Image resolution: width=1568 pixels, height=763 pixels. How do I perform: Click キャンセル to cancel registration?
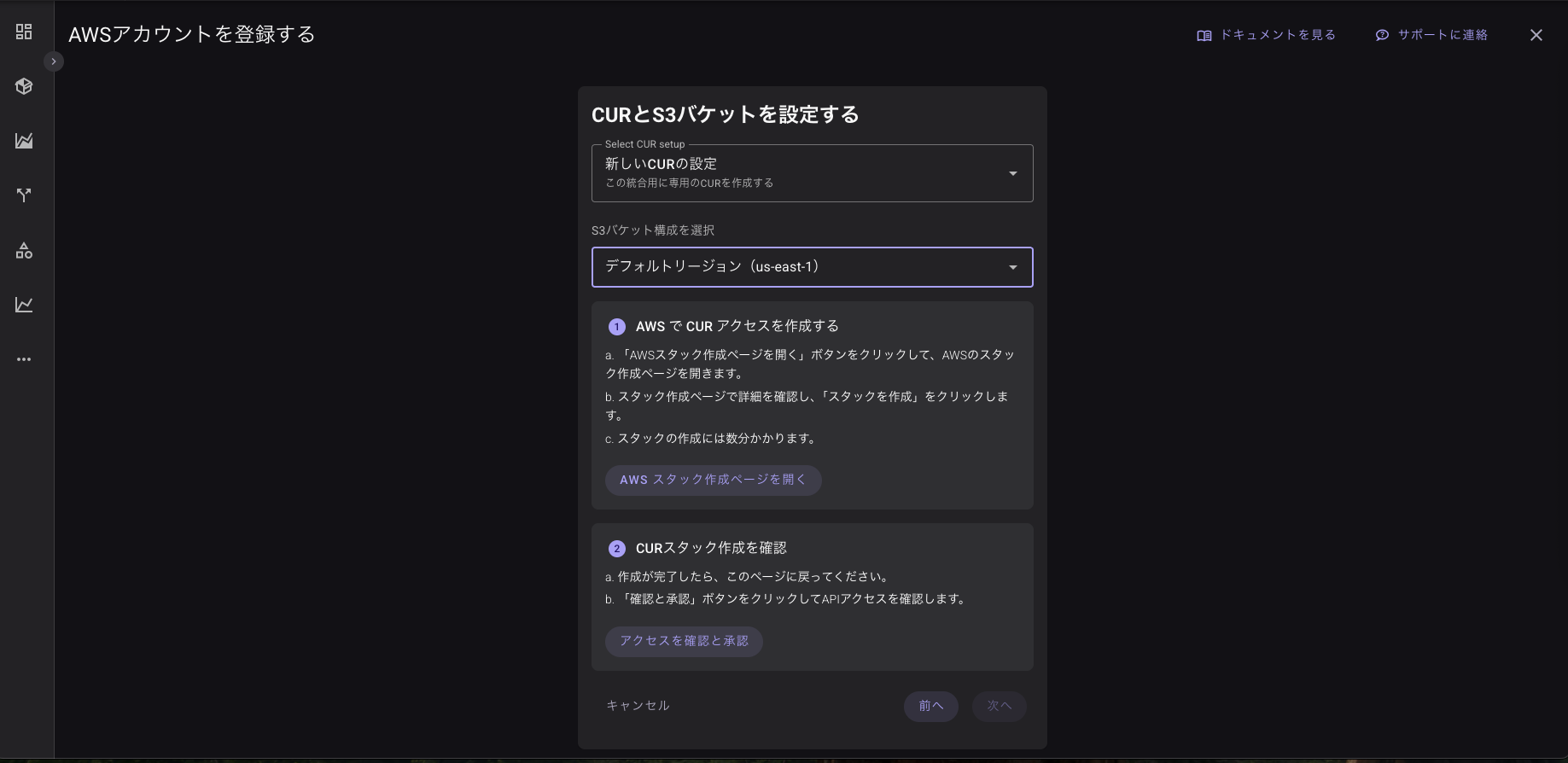click(x=637, y=705)
